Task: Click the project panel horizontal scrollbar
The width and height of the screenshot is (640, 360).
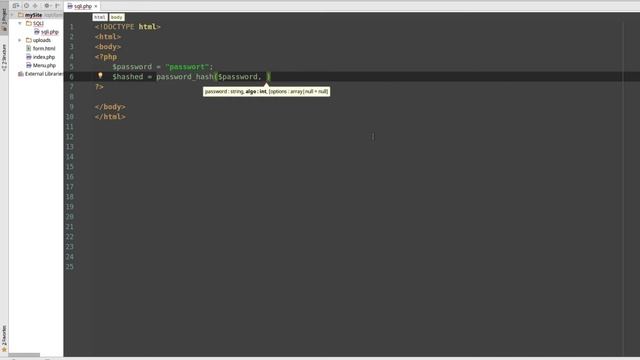Action: tap(24, 355)
